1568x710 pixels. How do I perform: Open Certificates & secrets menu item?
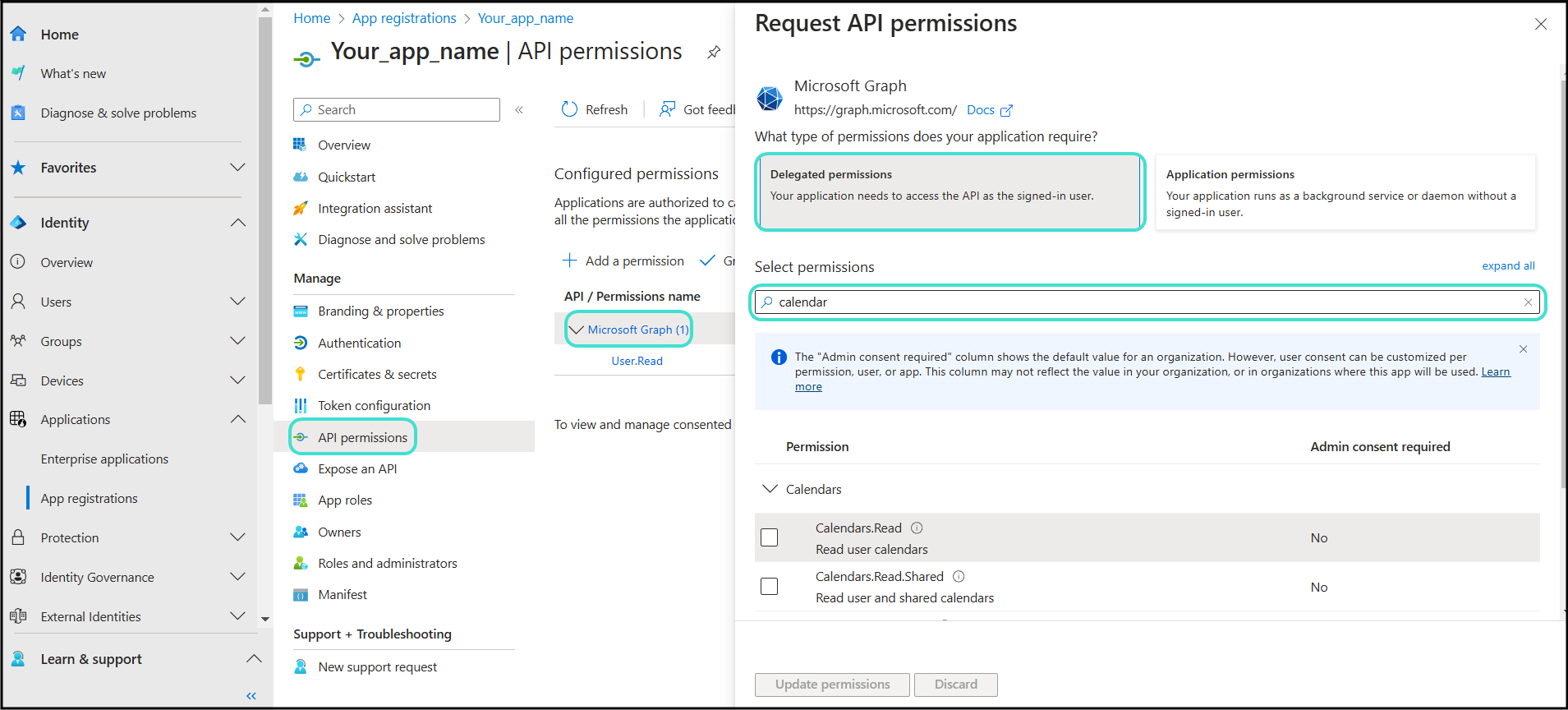pos(377,374)
